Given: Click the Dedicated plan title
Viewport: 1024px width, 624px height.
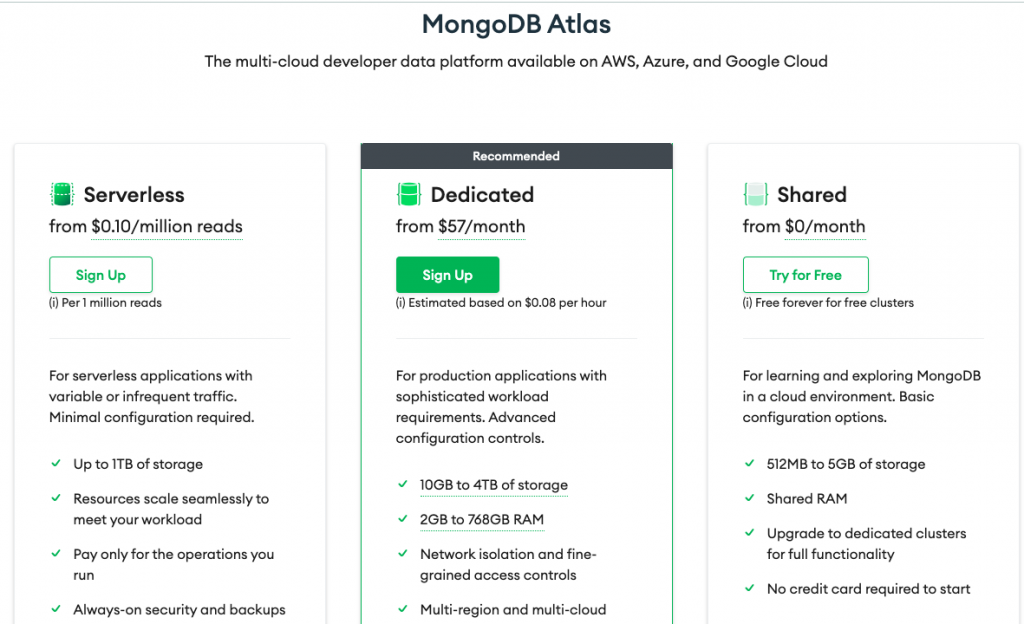Looking at the screenshot, I should [x=482, y=195].
